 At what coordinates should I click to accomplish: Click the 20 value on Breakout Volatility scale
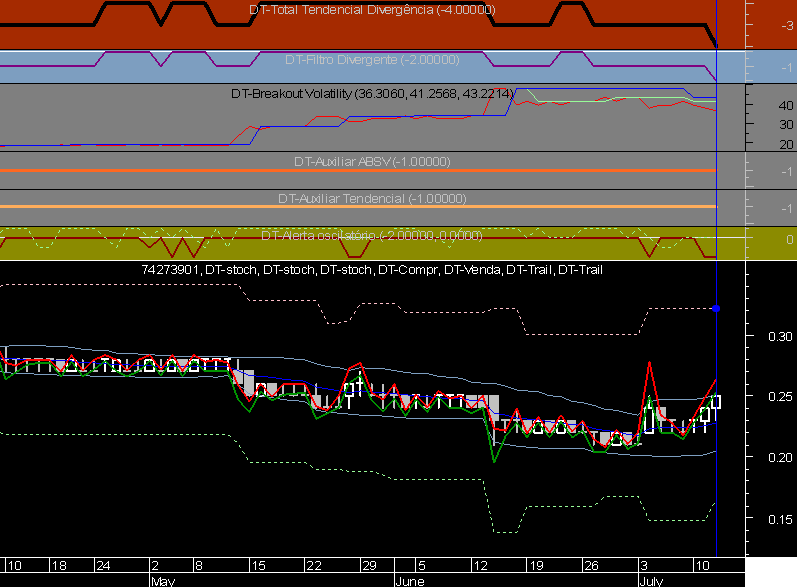coord(785,144)
